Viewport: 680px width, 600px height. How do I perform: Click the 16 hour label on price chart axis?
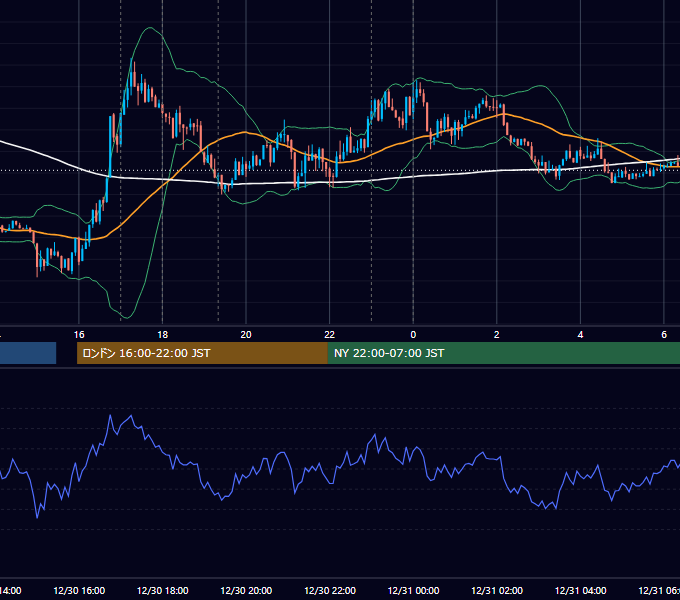[x=79, y=335]
